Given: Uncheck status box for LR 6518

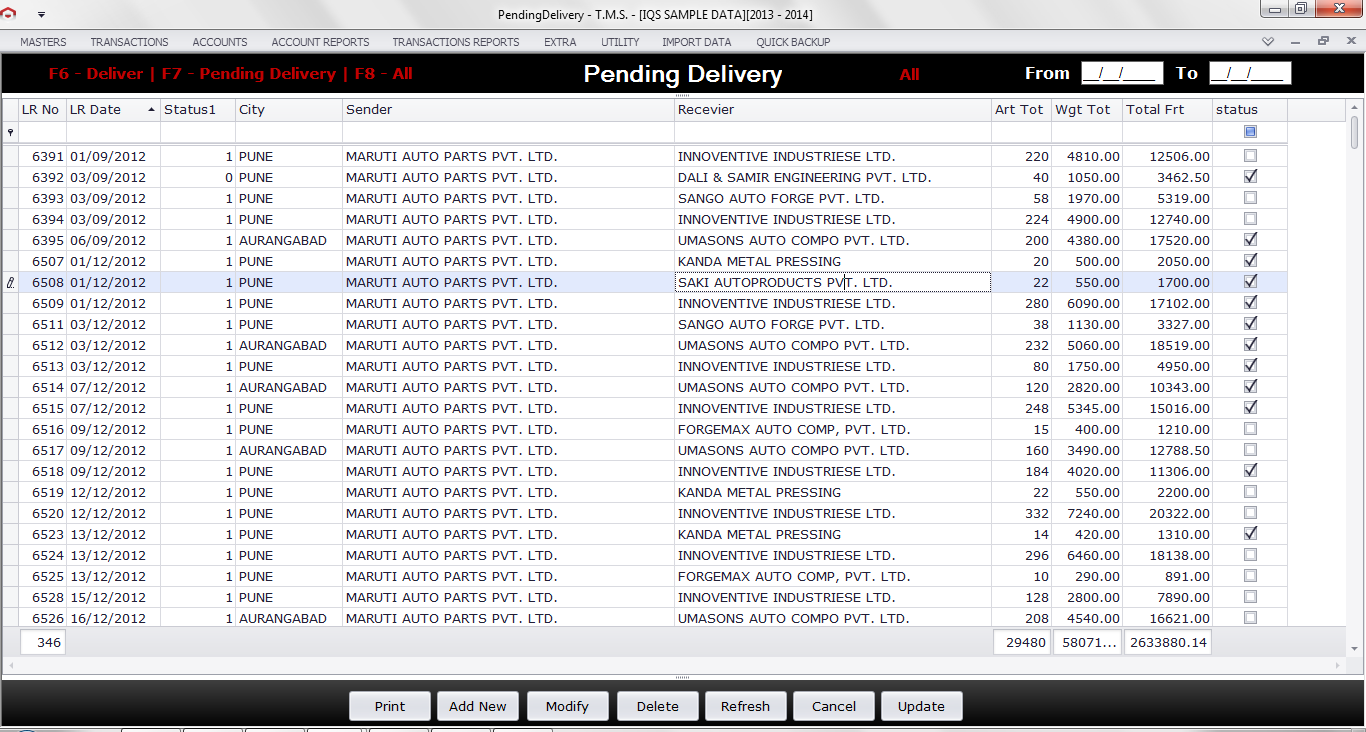Looking at the screenshot, I should coord(1250,471).
